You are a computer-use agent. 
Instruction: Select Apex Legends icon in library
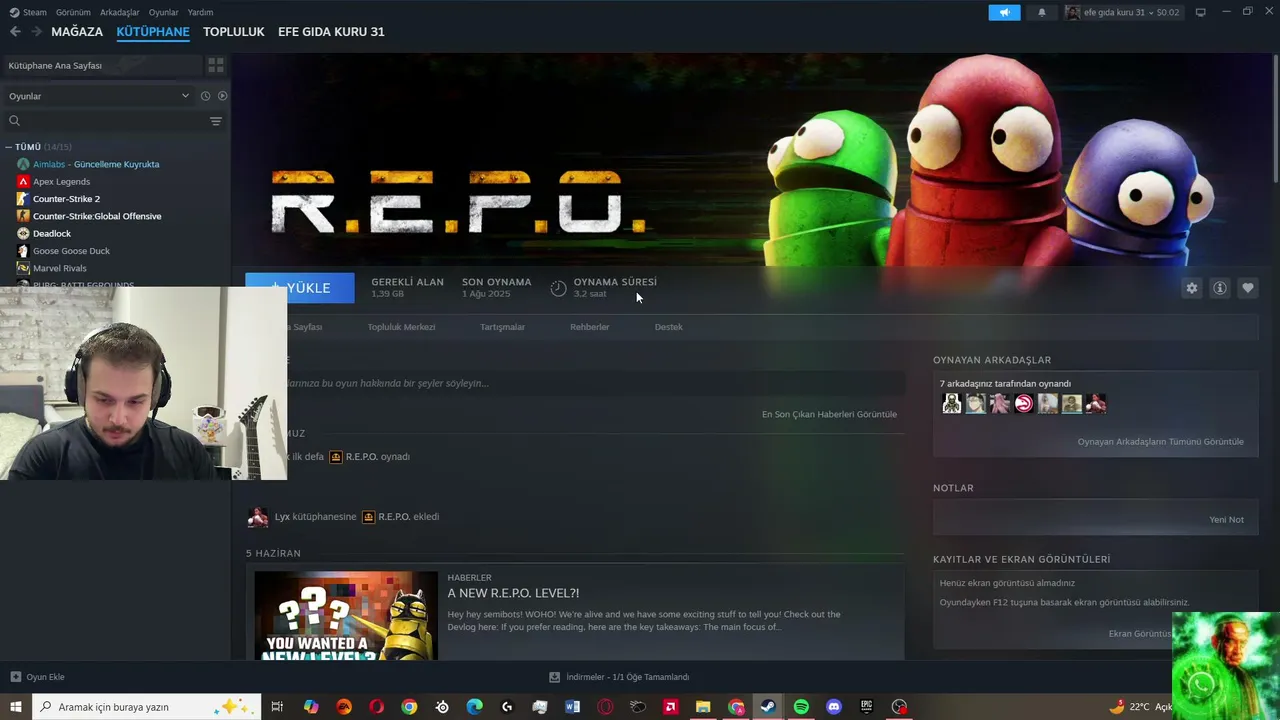[x=23, y=181]
